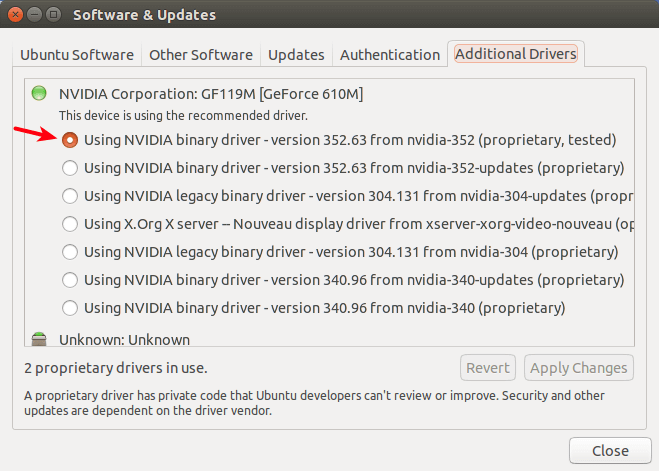Screen dimensions: 659x471
Task: Click the green NVIDIA device status icon
Action: coord(39,94)
